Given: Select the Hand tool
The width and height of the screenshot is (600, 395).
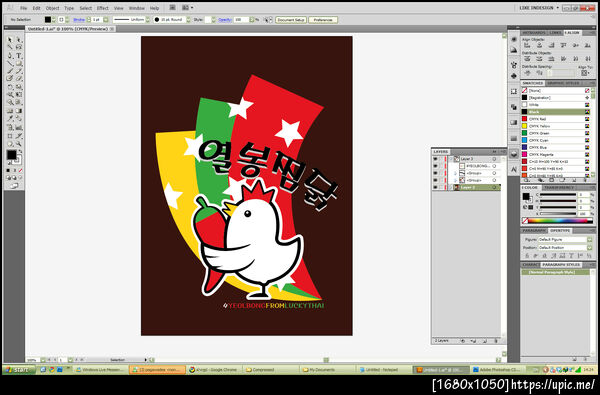Looking at the screenshot, I should tap(10, 144).
